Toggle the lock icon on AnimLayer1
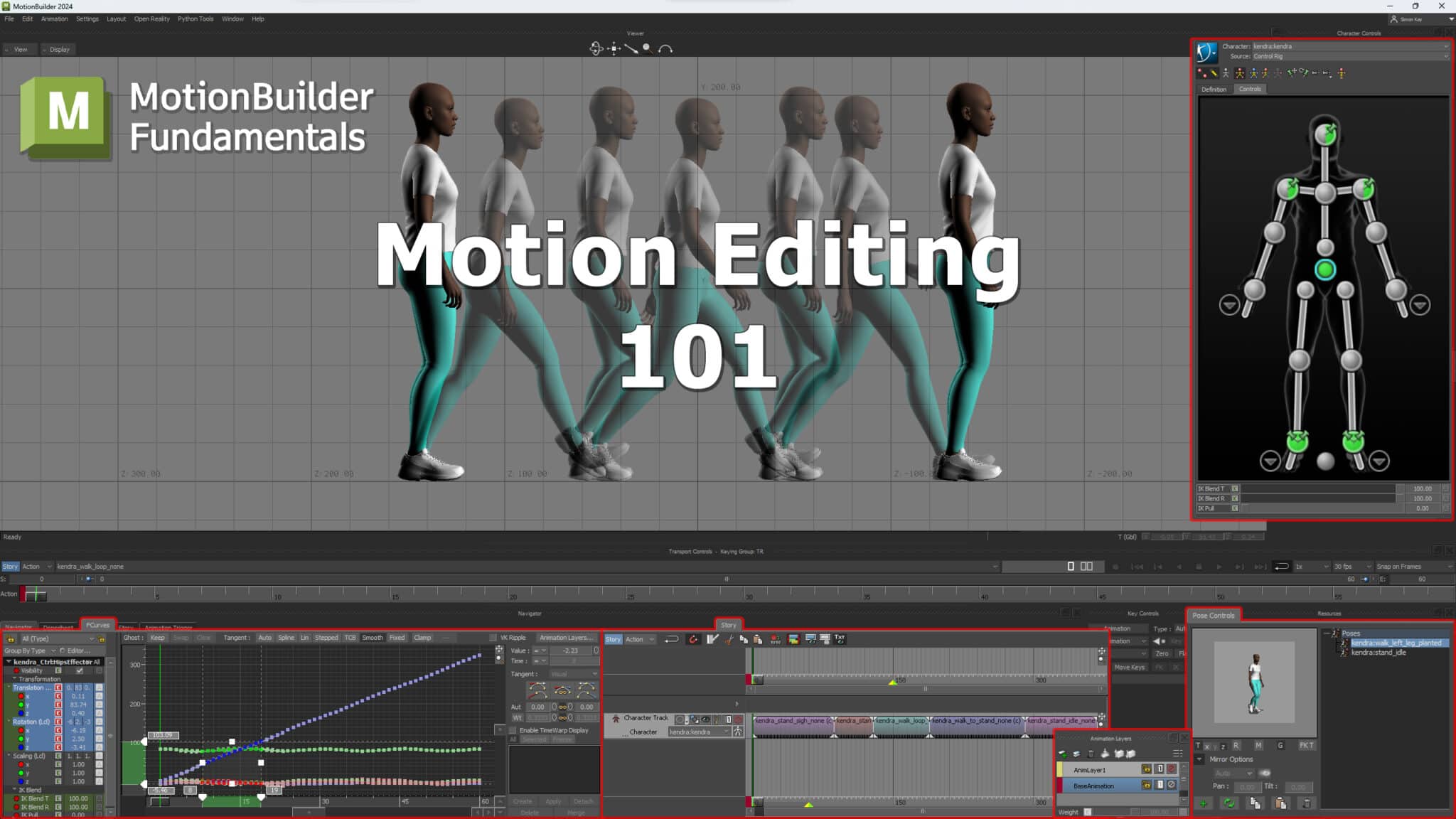Image resolution: width=1456 pixels, height=819 pixels. click(1147, 770)
